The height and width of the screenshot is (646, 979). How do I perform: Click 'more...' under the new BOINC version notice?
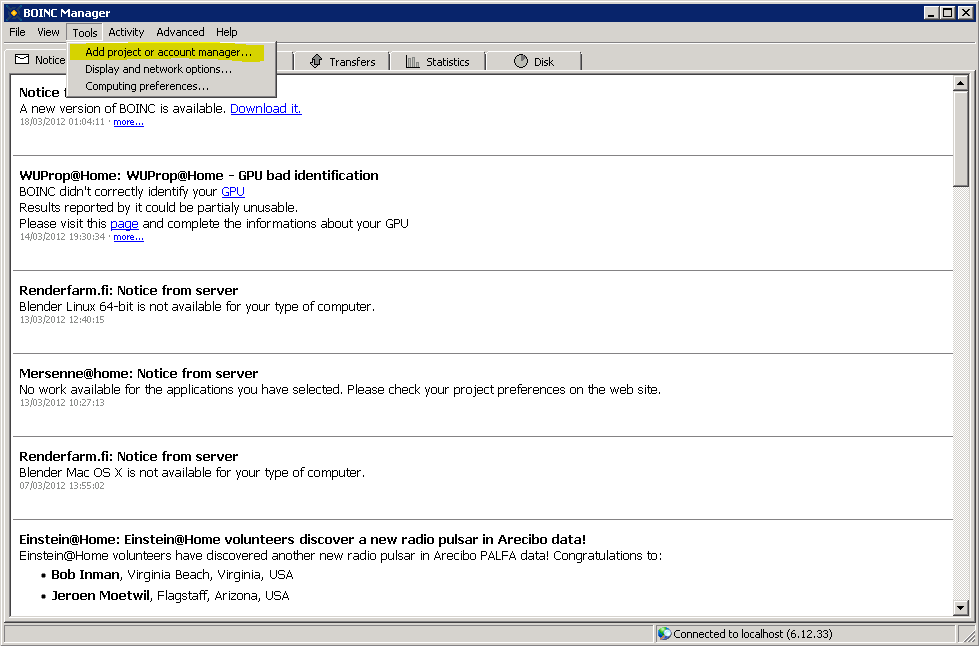point(129,122)
